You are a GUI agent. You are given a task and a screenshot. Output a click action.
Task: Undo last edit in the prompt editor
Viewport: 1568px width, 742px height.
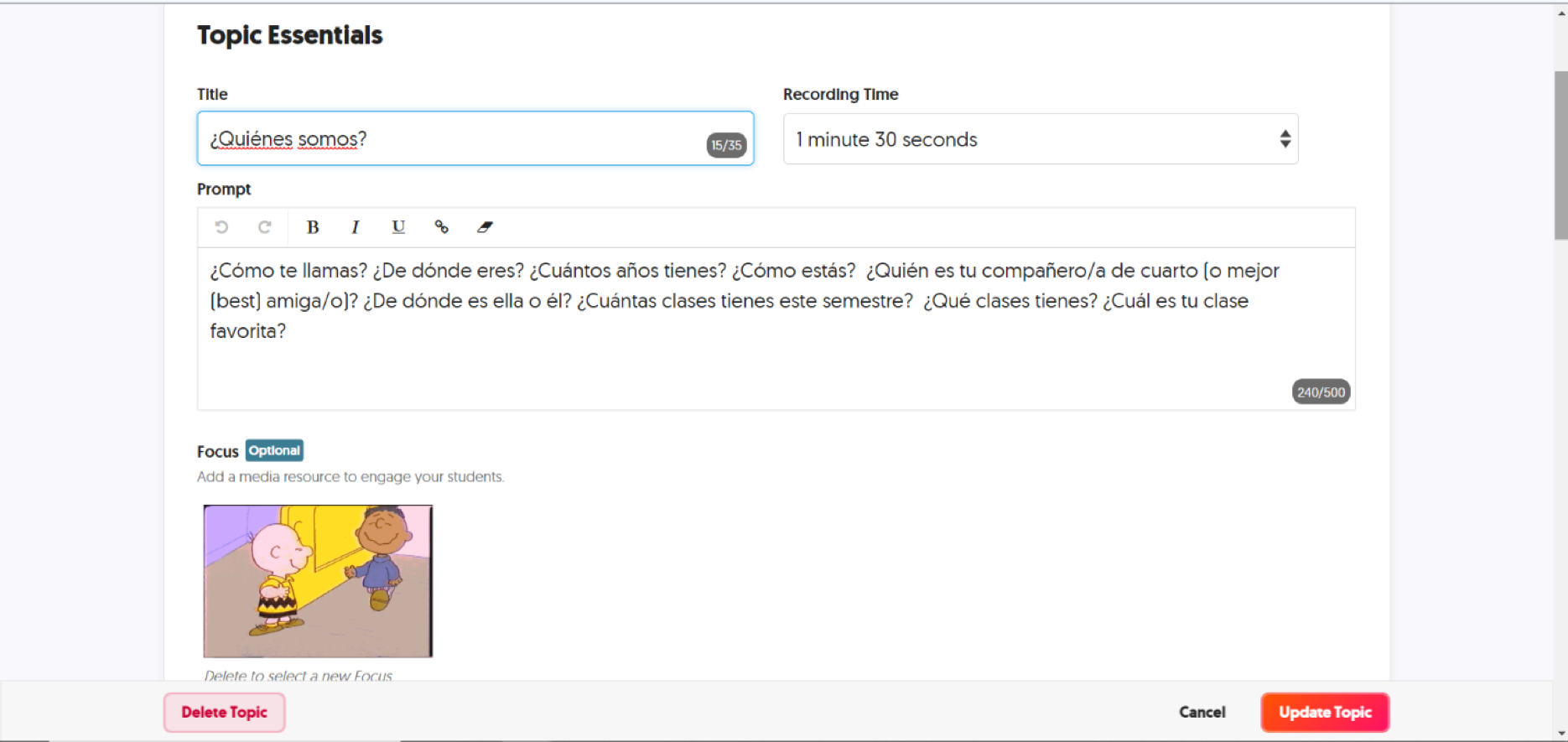click(221, 227)
